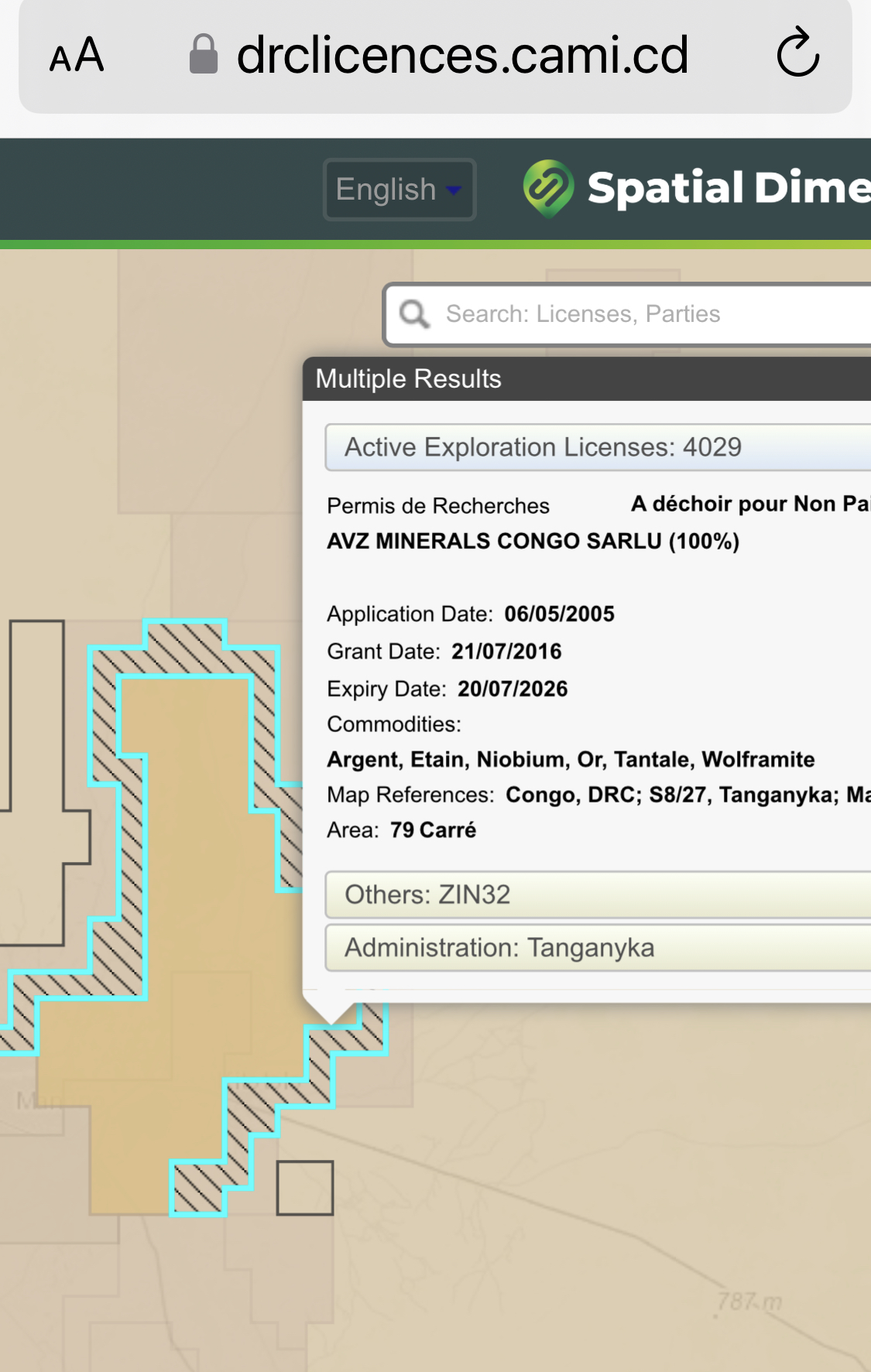
Task: Expand the Administration: Tanganyka section
Action: pos(598,947)
